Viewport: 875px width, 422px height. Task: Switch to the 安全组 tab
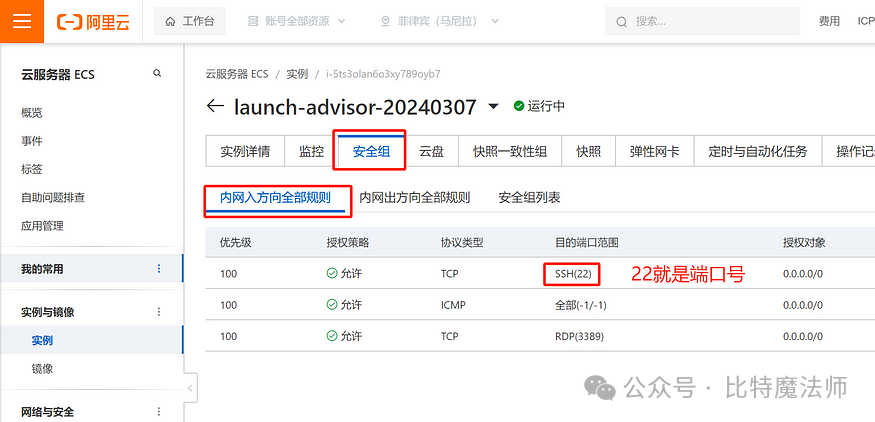(x=371, y=151)
